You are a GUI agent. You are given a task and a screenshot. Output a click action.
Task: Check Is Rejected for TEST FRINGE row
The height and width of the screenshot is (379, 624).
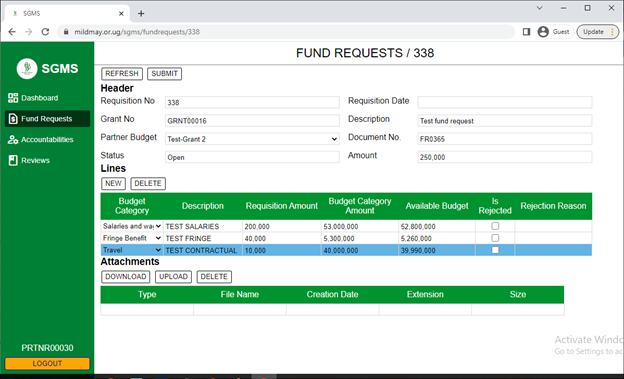point(495,238)
